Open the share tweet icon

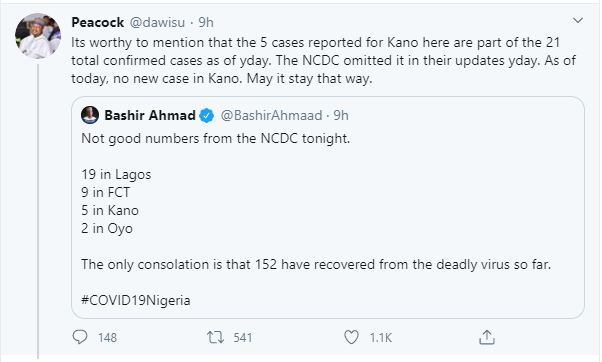point(487,337)
